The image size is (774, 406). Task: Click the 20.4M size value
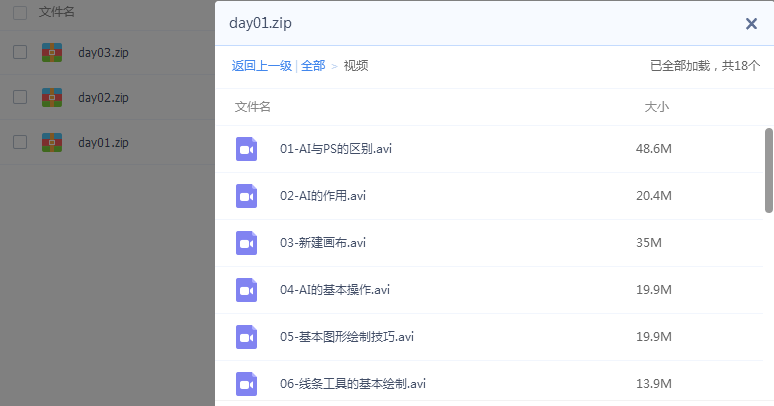654,196
